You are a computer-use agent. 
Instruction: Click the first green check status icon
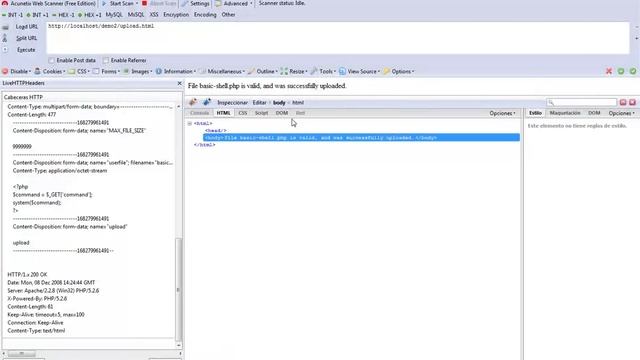[621, 71]
